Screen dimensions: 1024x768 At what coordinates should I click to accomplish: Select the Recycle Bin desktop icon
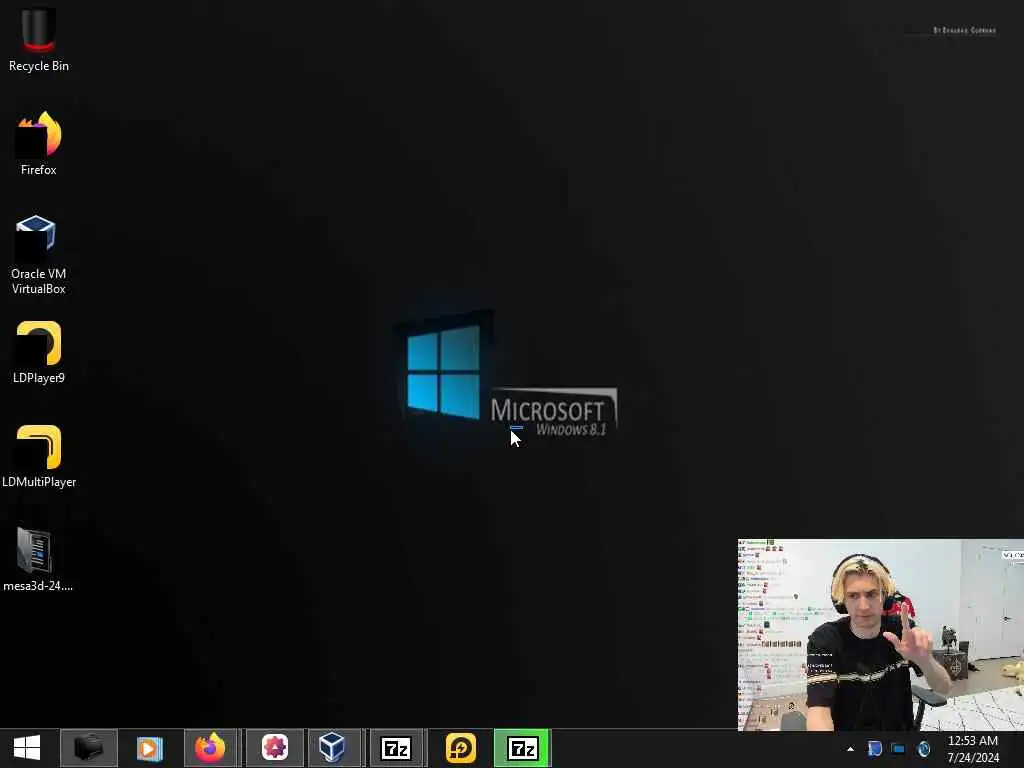[x=39, y=39]
